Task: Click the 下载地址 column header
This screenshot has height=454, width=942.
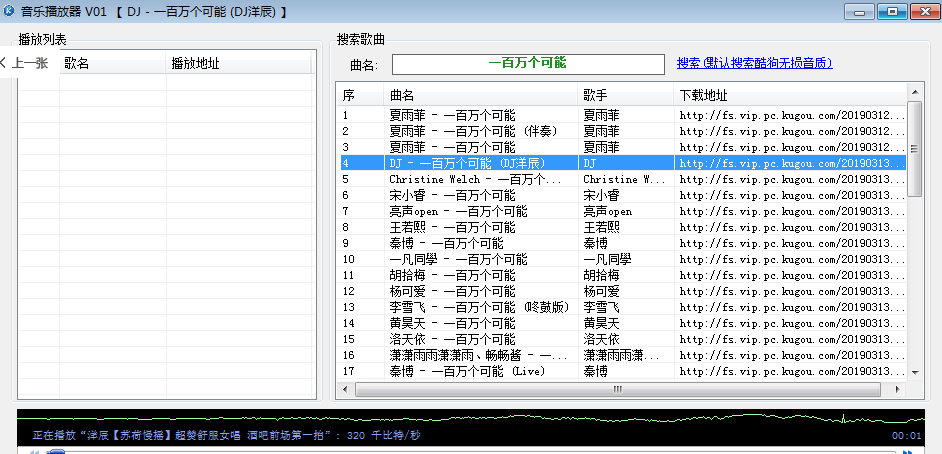Action: pos(790,95)
